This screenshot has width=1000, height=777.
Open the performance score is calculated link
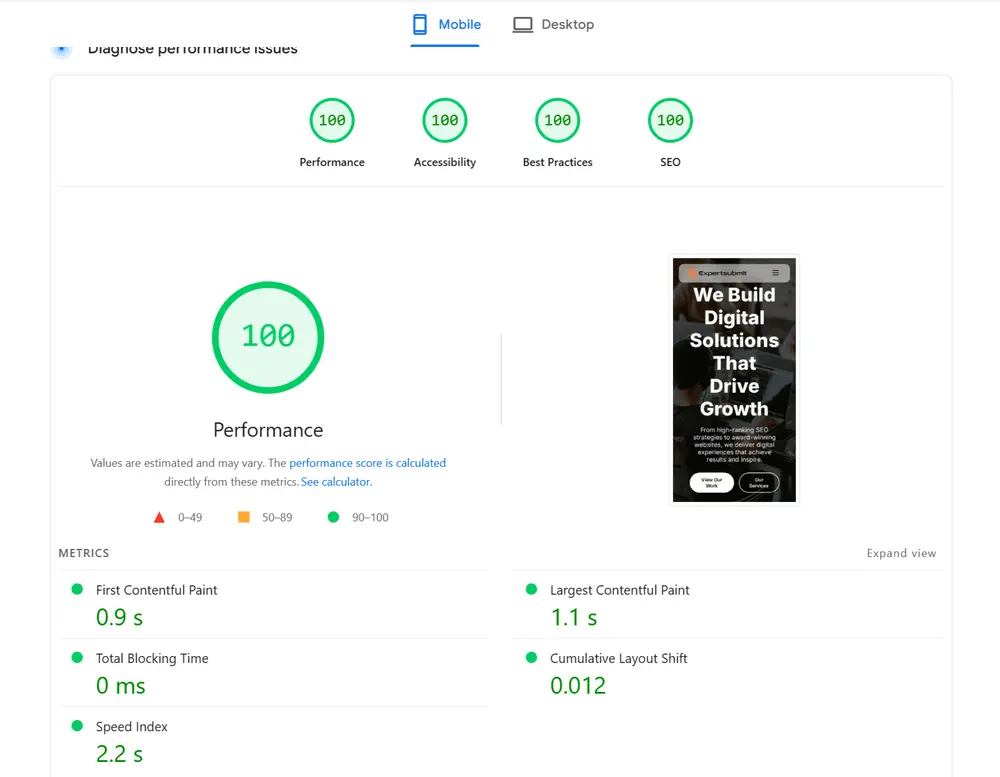click(x=367, y=463)
